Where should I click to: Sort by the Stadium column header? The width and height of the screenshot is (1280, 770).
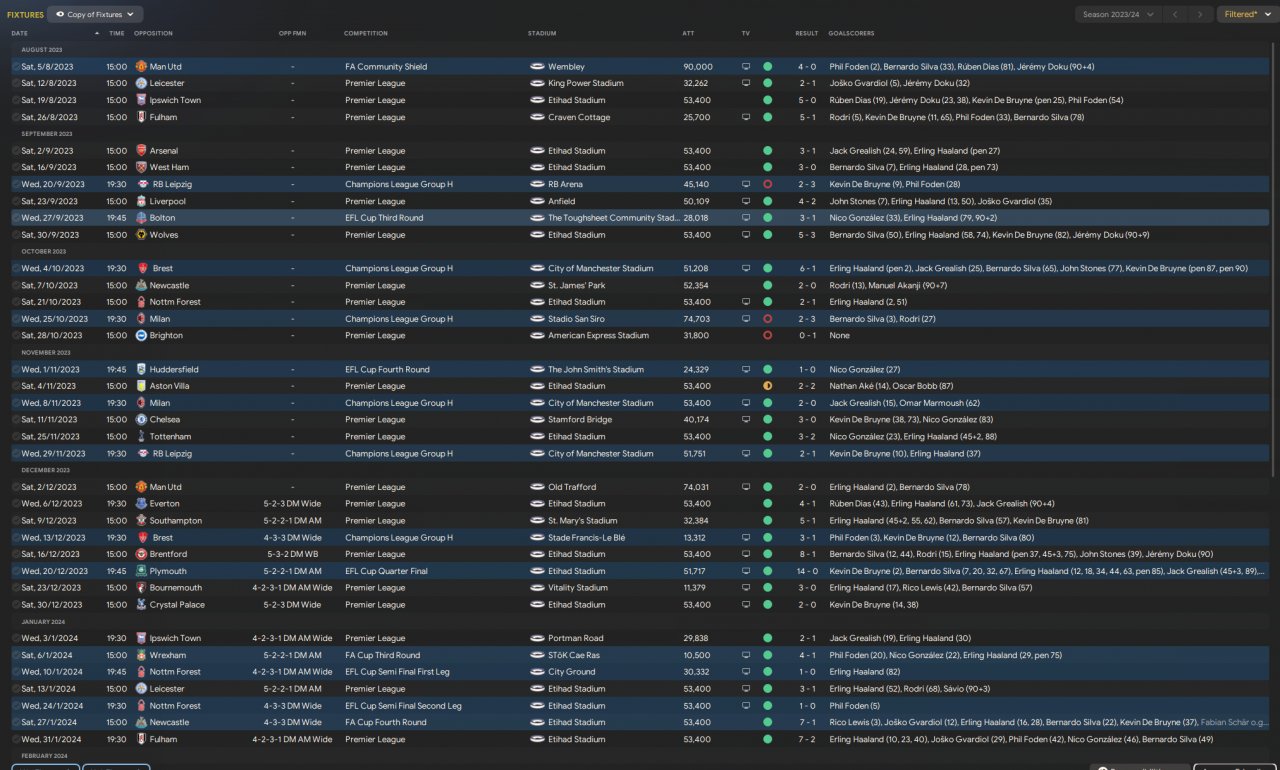(x=542, y=33)
